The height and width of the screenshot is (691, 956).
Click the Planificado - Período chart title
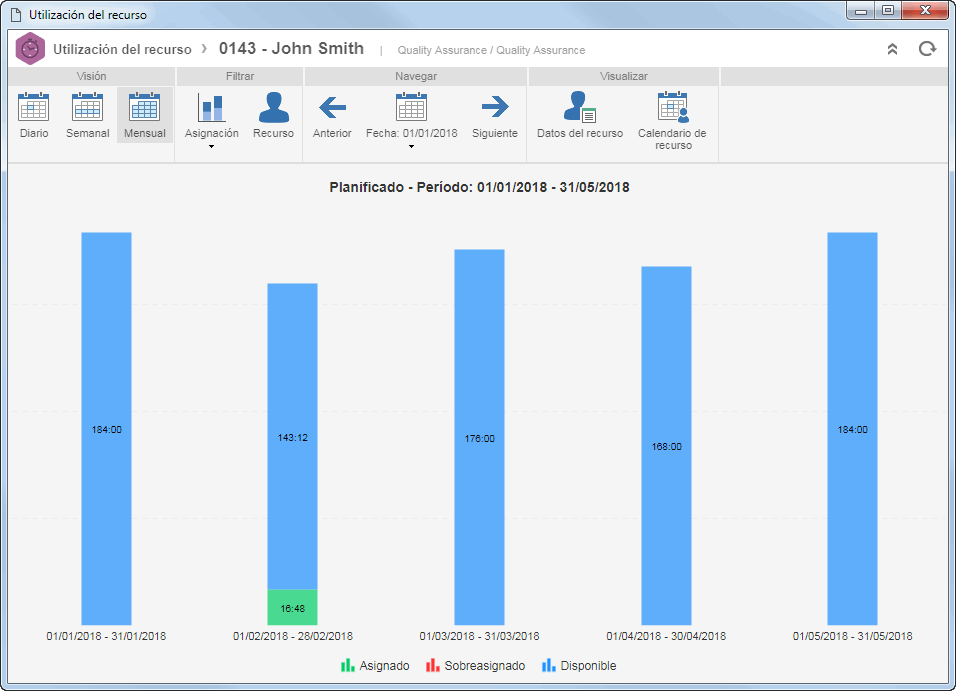click(x=479, y=187)
